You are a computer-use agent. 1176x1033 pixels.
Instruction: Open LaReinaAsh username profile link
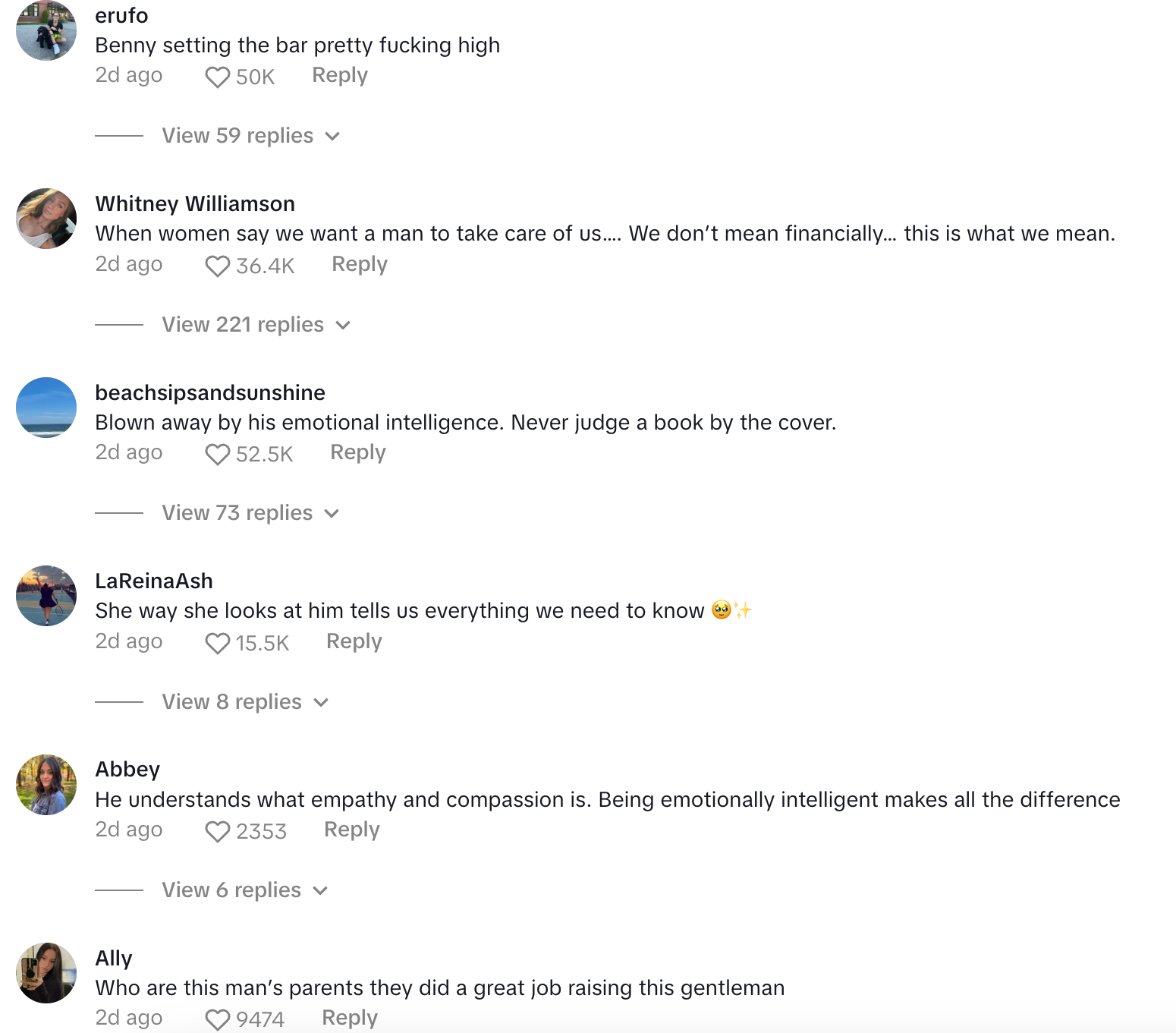point(154,581)
